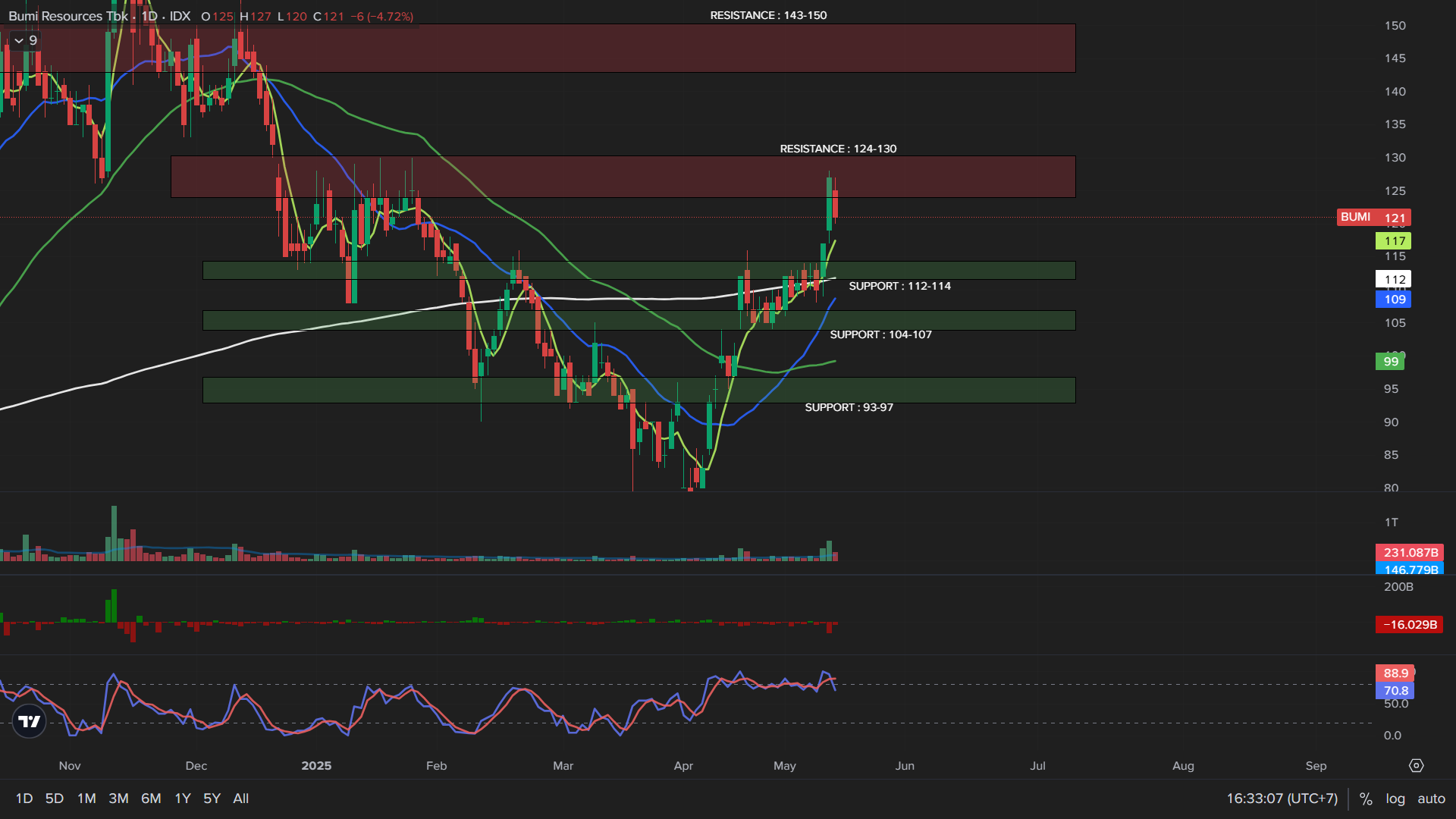Click the RESISTANCE : 124-130 label

click(838, 149)
